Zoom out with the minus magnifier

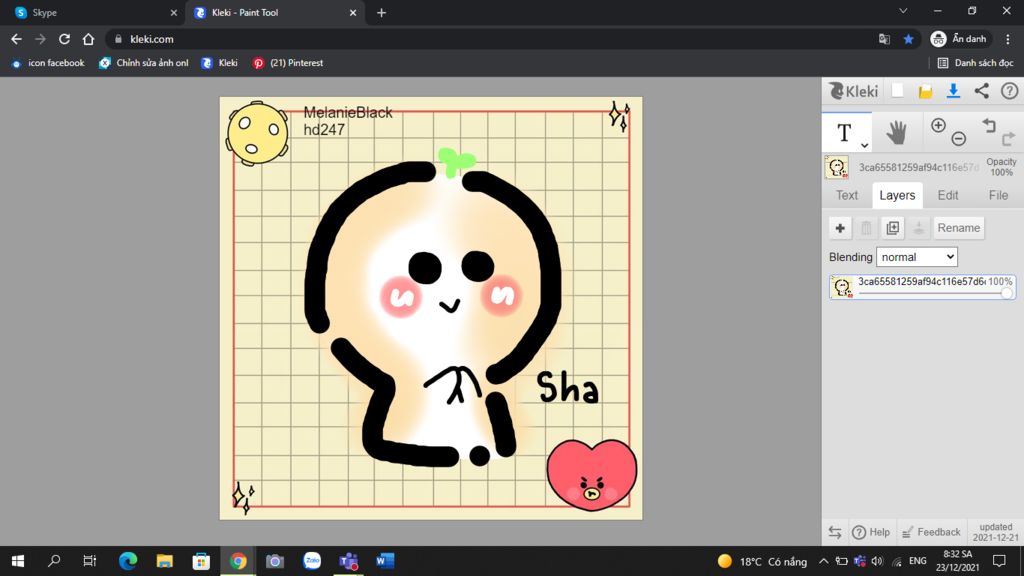[x=958, y=138]
